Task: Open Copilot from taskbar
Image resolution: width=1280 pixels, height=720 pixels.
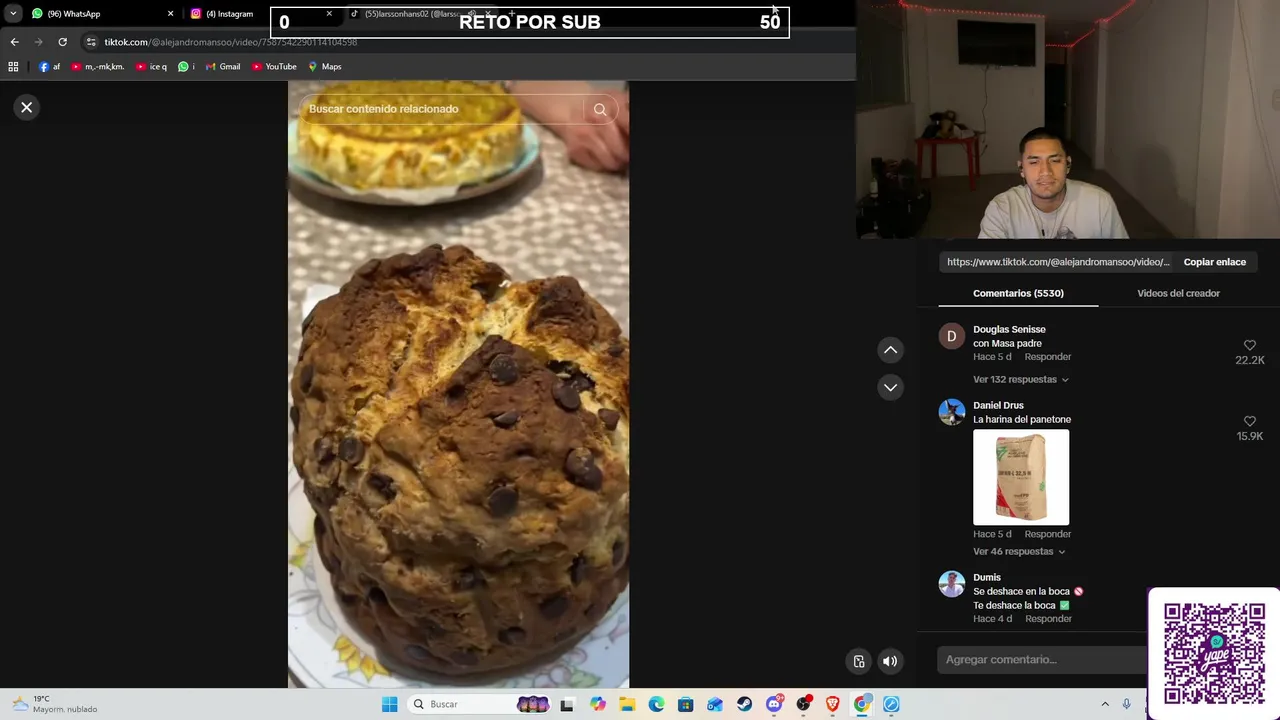Action: click(597, 704)
